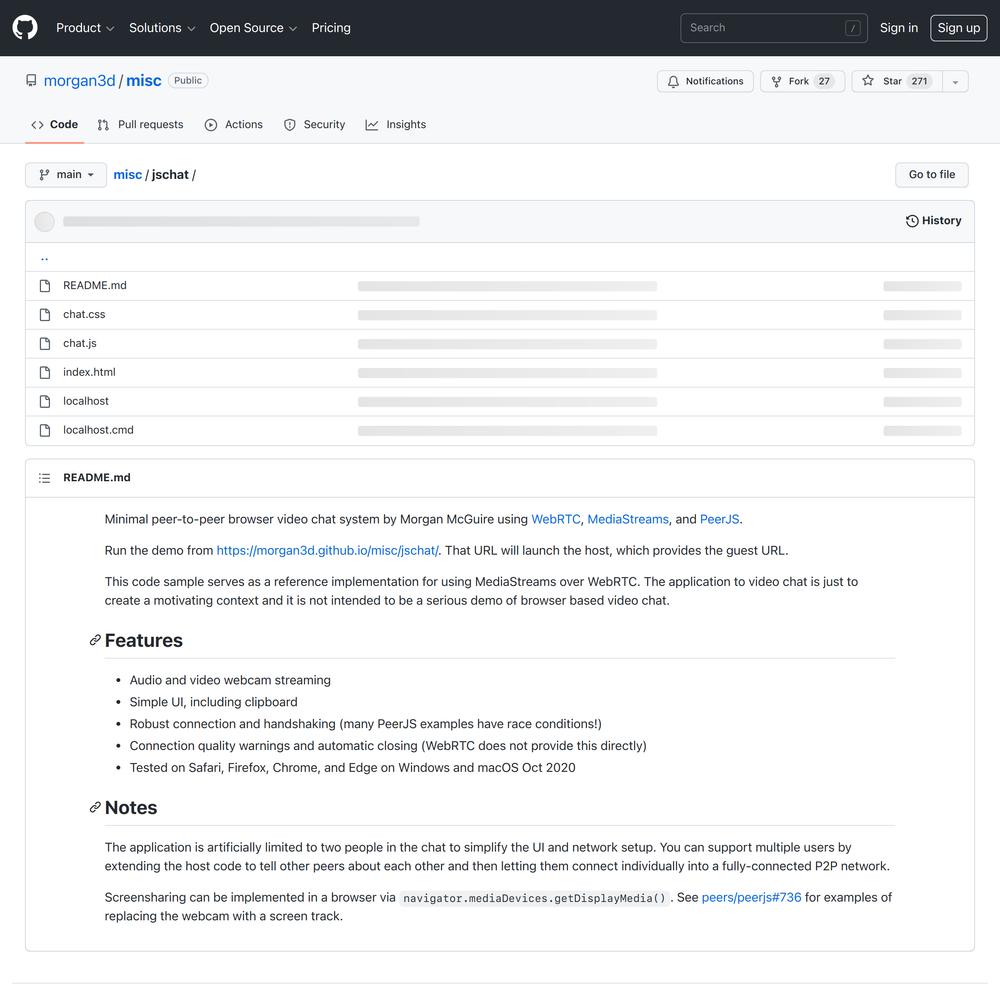Image resolution: width=1000 pixels, height=1000 pixels.
Task: Open the localhost file
Action: click(86, 401)
